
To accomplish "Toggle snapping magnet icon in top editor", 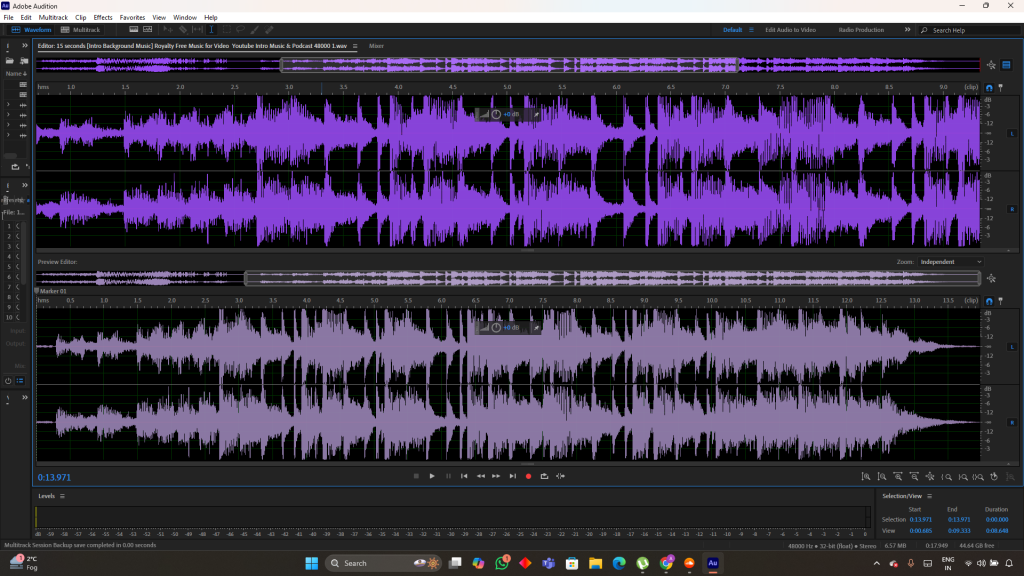I will pyautogui.click(x=989, y=88).
